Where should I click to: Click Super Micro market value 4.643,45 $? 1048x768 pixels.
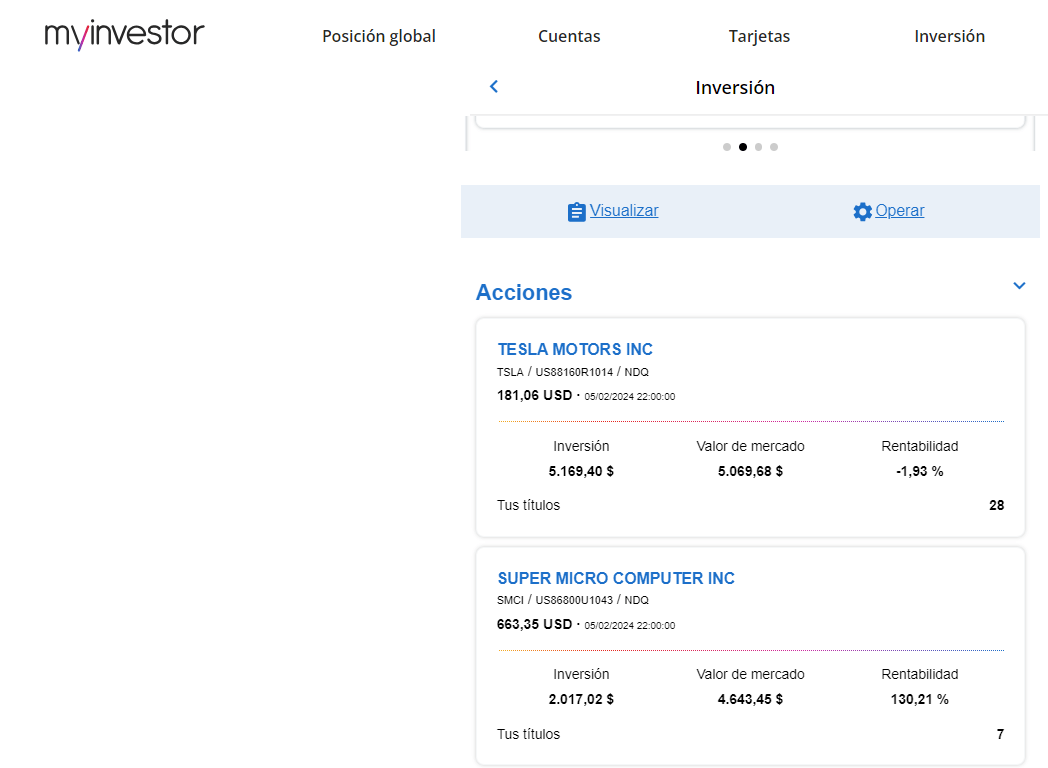point(750,699)
